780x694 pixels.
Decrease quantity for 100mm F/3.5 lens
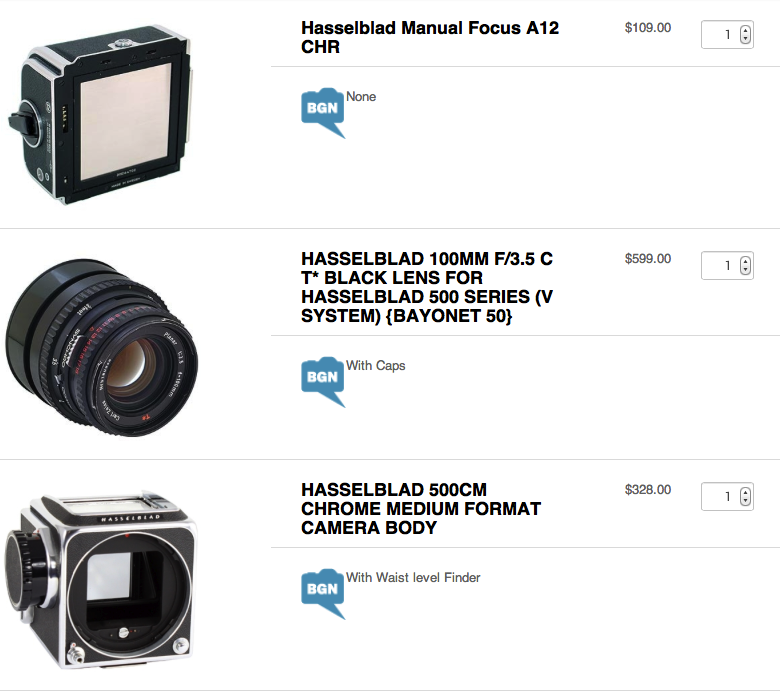[x=745, y=270]
